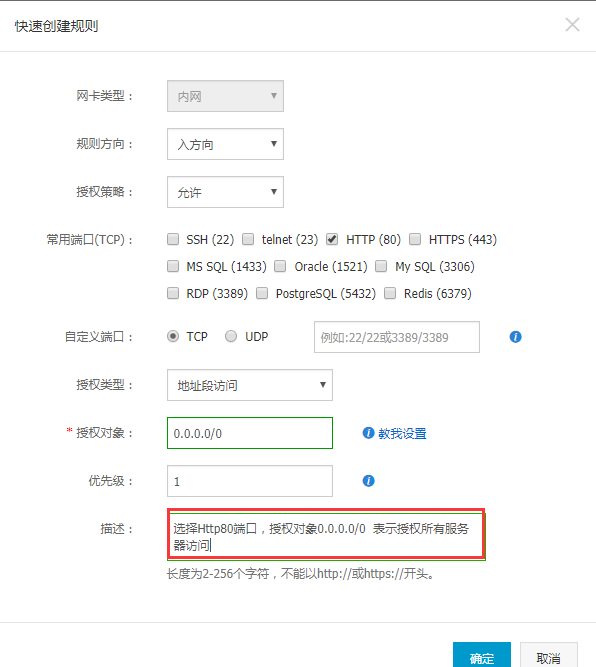This screenshot has height=667, width=596.
Task: Enable the telnet (23) checkbox
Action: coord(248,239)
